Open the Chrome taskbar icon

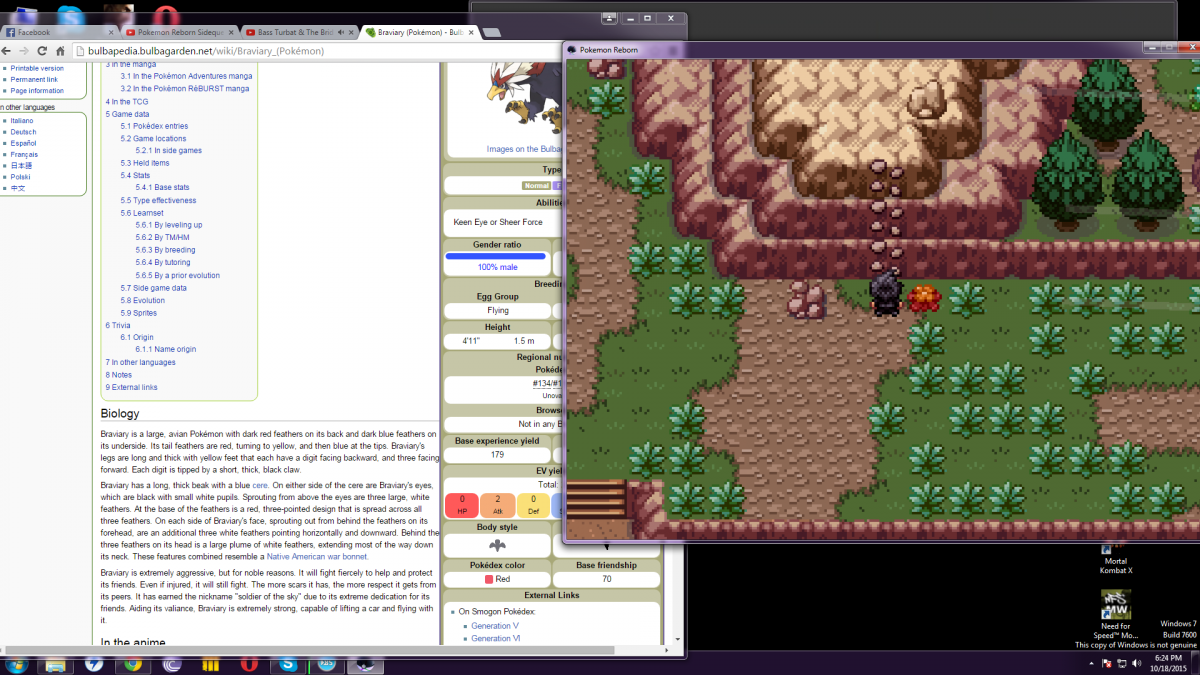click(133, 664)
